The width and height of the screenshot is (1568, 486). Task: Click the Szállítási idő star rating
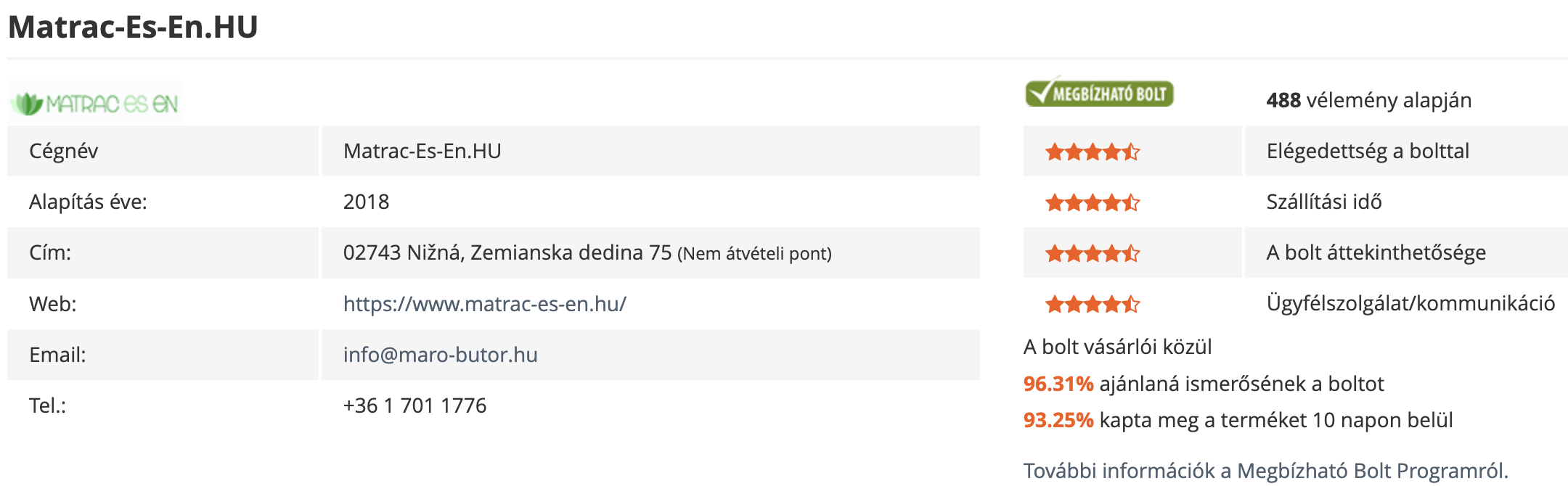1093,202
